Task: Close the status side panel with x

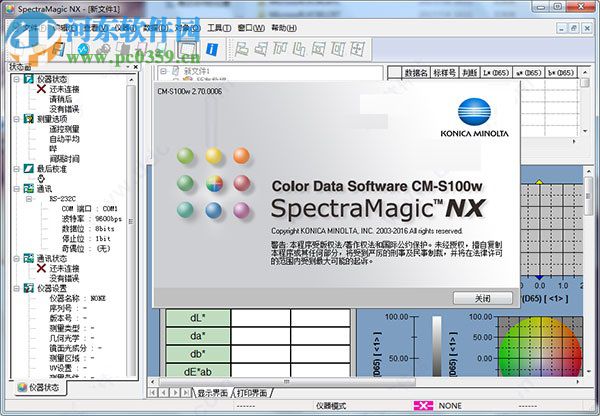Action: click(135, 67)
